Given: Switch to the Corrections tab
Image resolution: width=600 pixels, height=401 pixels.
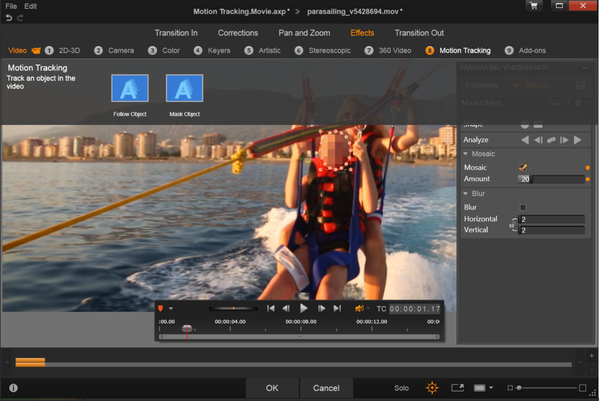Looking at the screenshot, I should click(238, 33).
